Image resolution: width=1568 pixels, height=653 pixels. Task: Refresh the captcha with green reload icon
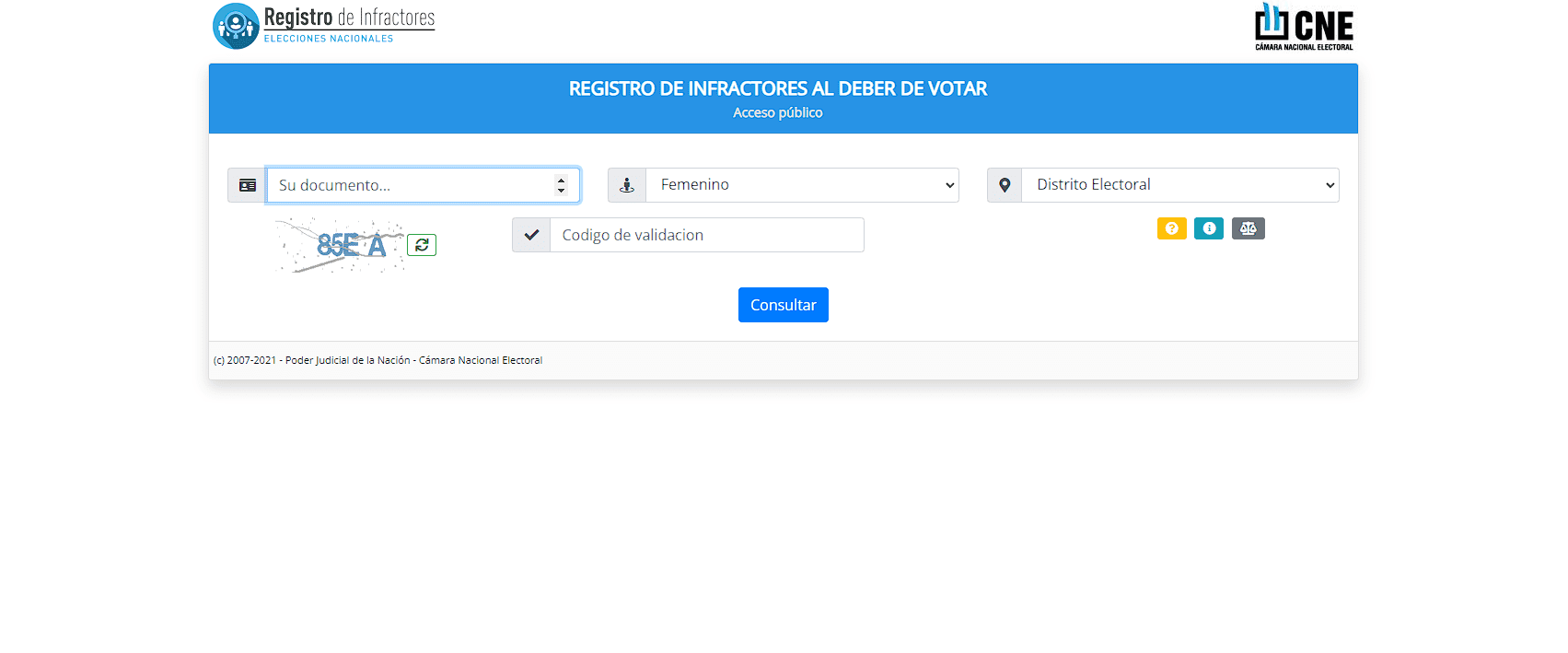(x=422, y=245)
